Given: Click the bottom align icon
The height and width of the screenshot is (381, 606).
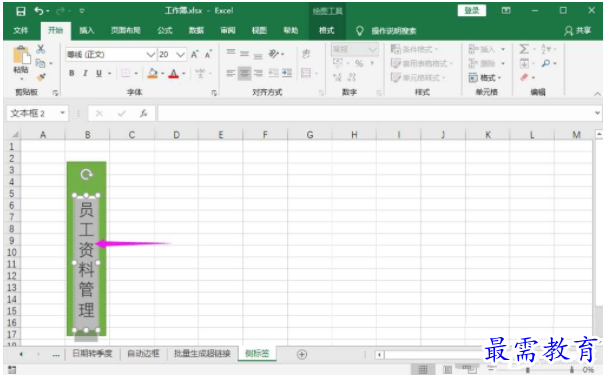Looking at the screenshot, I should tap(258, 56).
